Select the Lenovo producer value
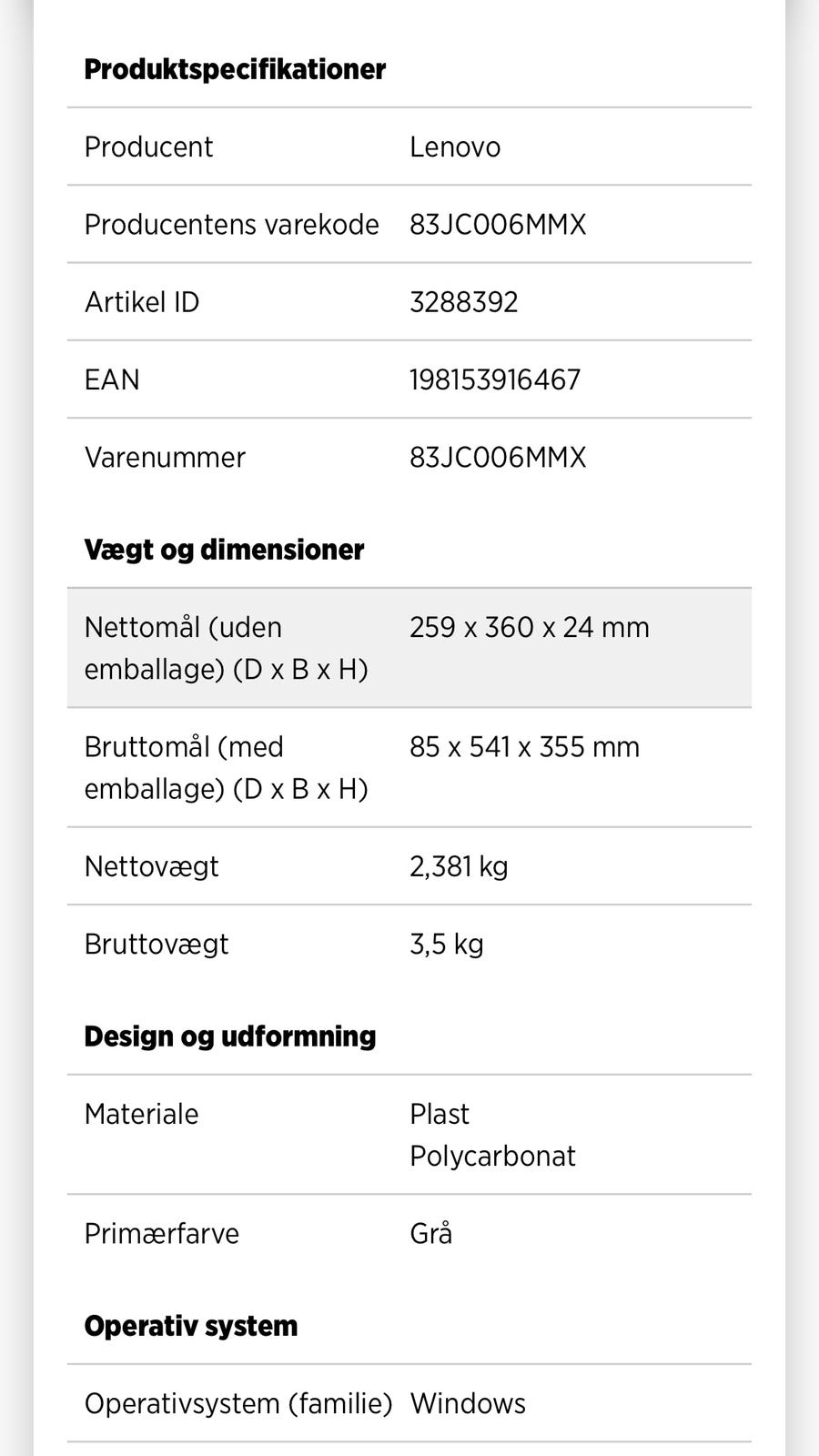 click(454, 147)
